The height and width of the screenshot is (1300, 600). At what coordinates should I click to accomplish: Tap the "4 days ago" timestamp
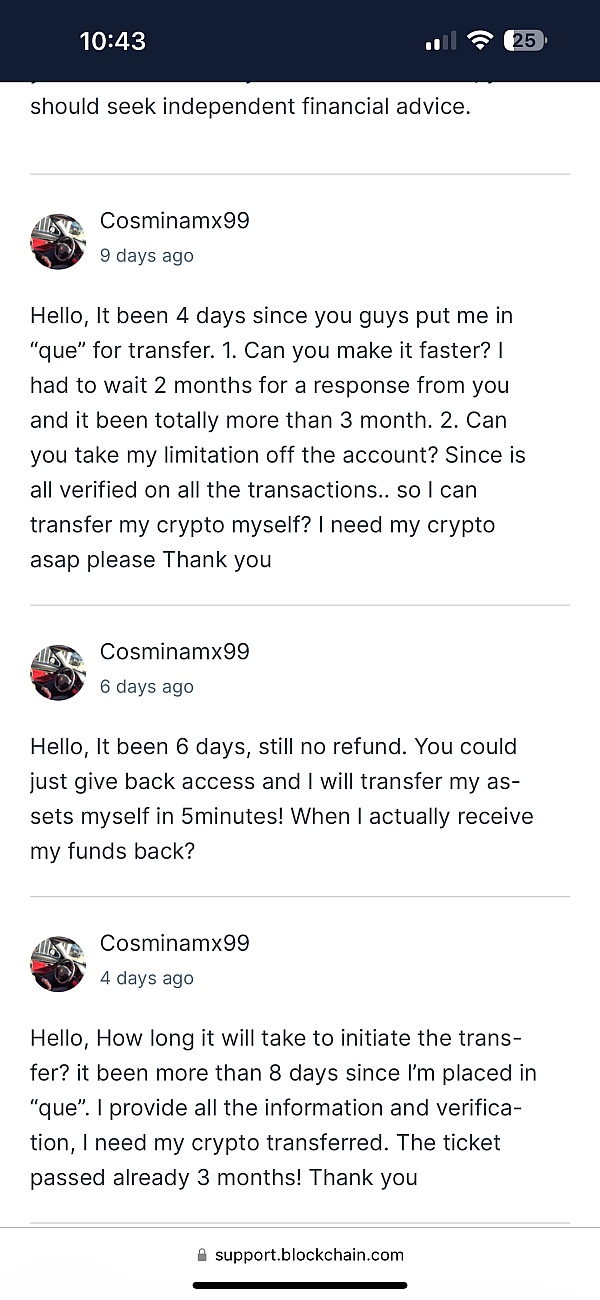tap(147, 979)
